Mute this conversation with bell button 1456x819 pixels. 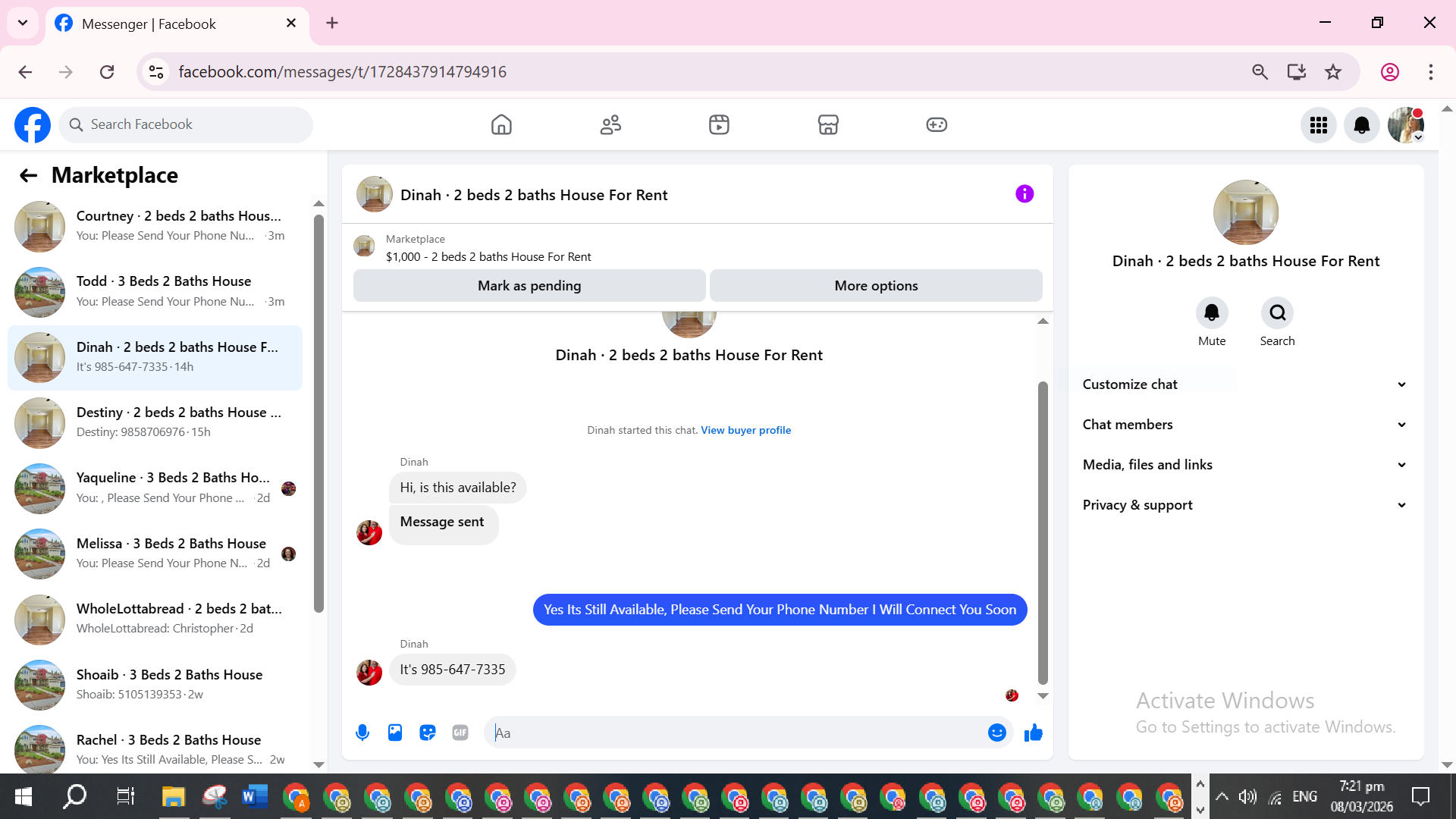[x=1211, y=312]
